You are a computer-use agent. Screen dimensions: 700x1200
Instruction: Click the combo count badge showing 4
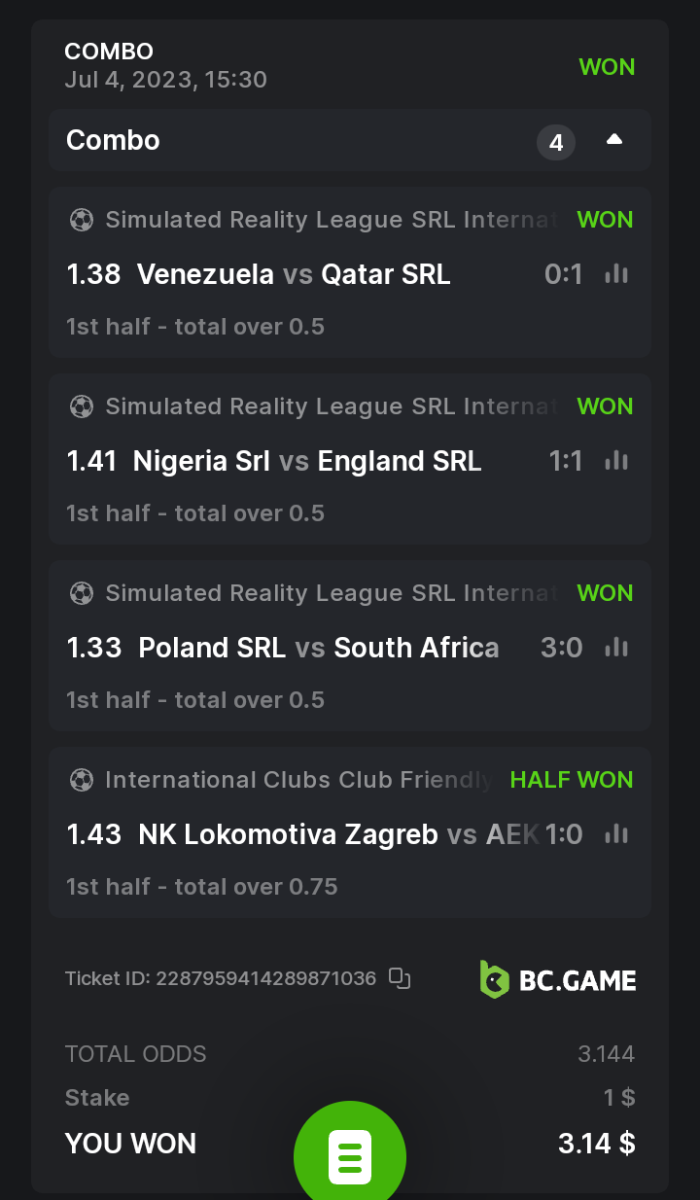point(556,142)
